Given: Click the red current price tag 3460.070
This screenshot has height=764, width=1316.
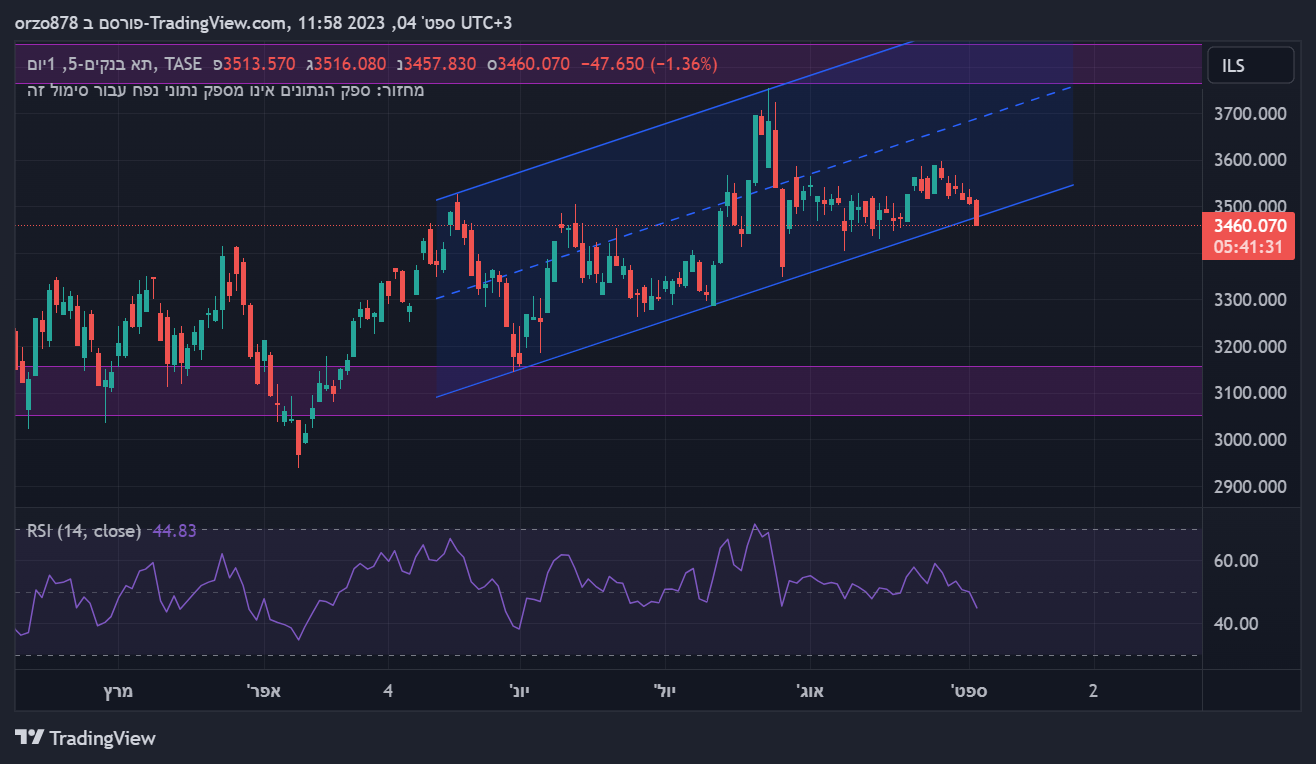Looking at the screenshot, I should point(1248,226).
